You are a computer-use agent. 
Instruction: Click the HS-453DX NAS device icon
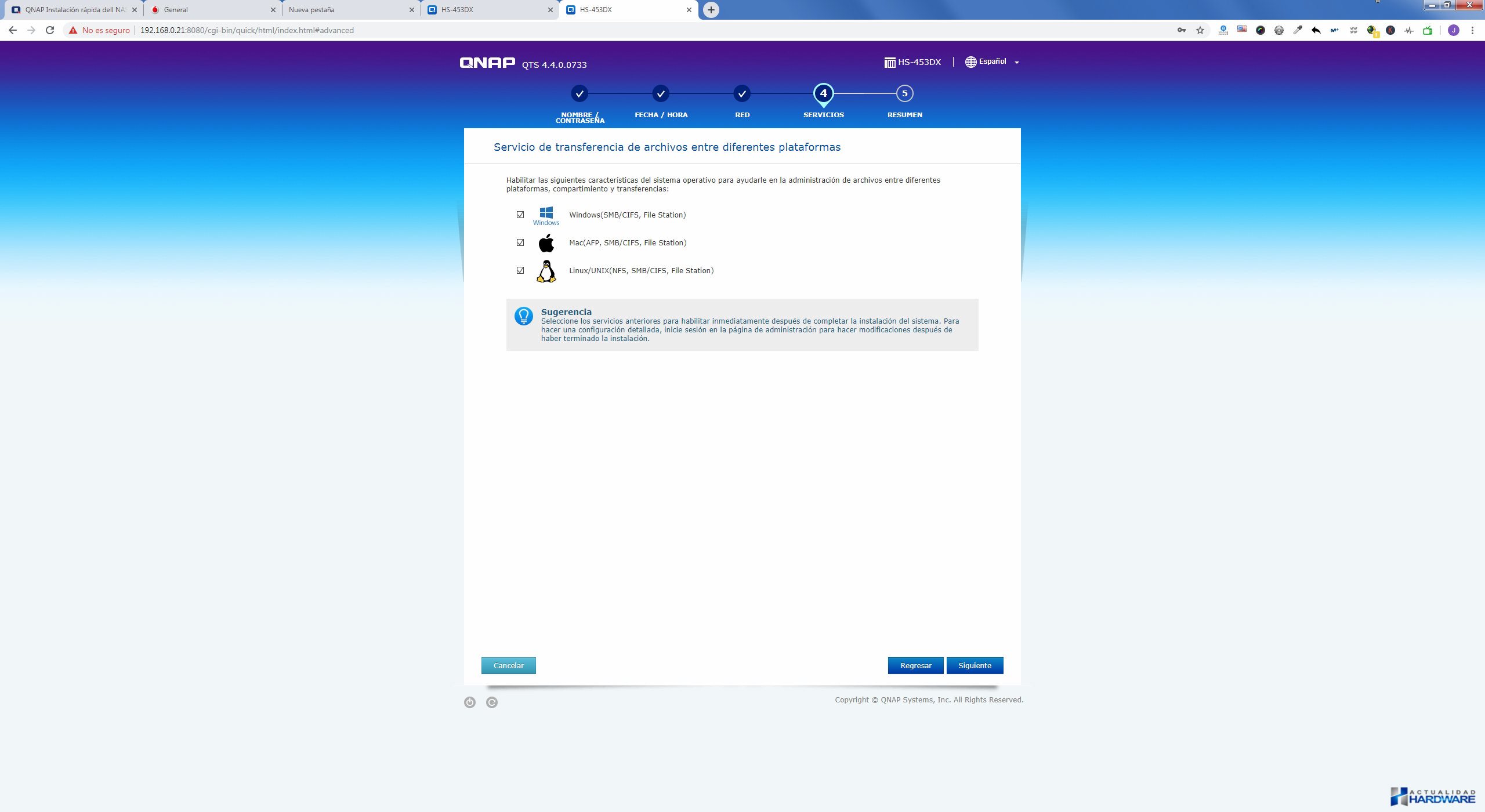pyautogui.click(x=890, y=62)
